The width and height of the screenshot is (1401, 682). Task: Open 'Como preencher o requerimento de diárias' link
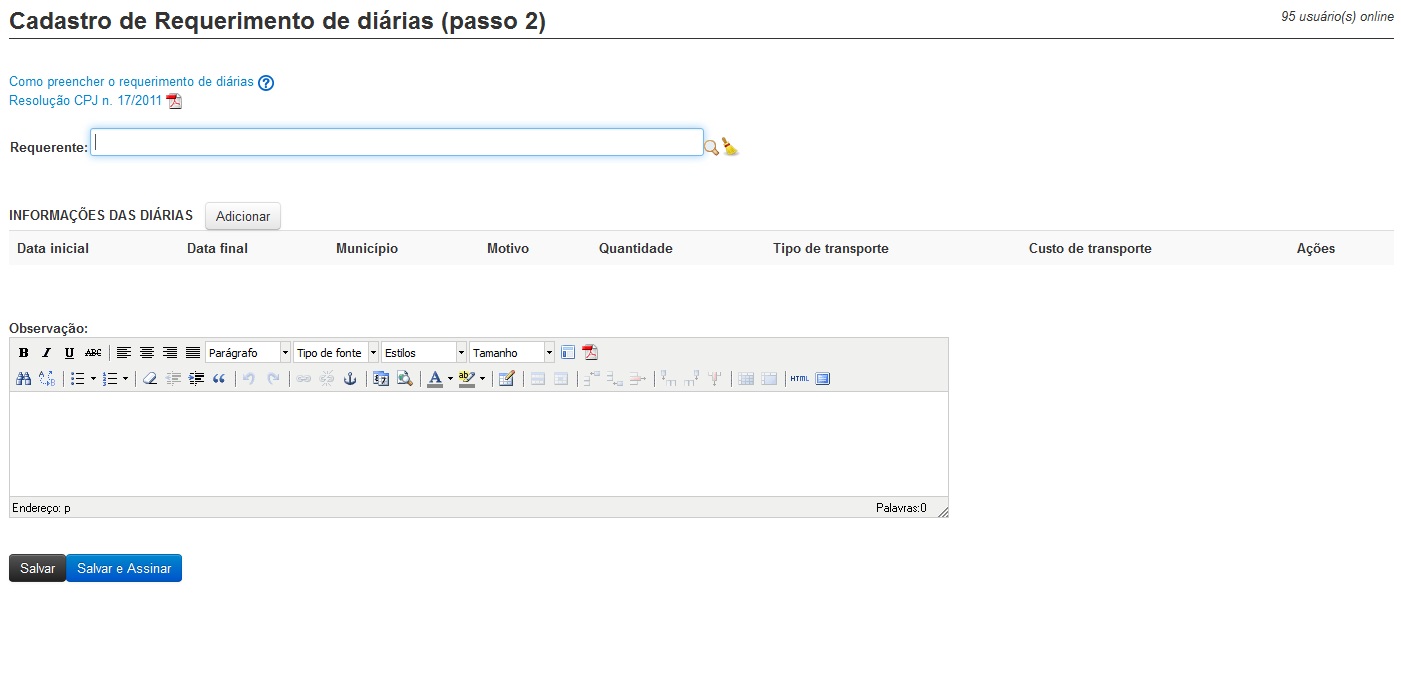(131, 81)
